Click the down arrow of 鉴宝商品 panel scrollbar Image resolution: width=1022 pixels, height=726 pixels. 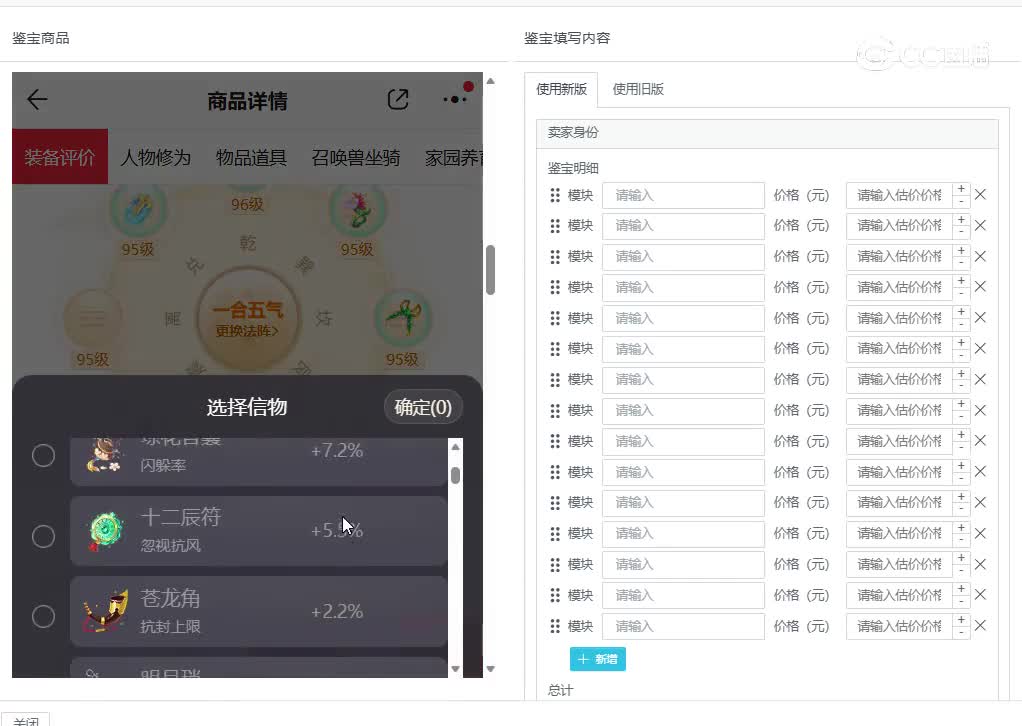pos(491,669)
